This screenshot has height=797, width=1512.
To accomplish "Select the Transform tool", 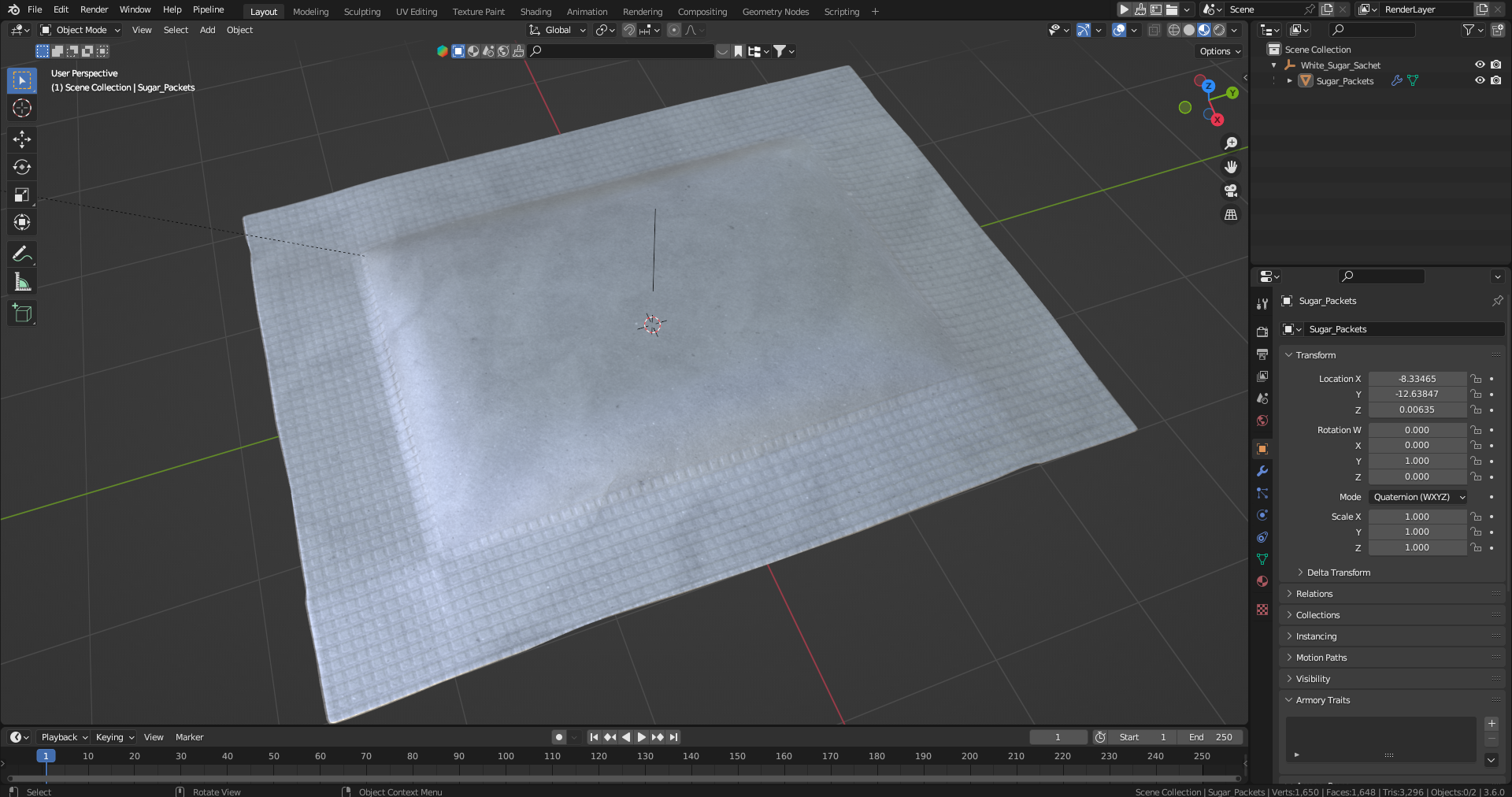I will 22,222.
